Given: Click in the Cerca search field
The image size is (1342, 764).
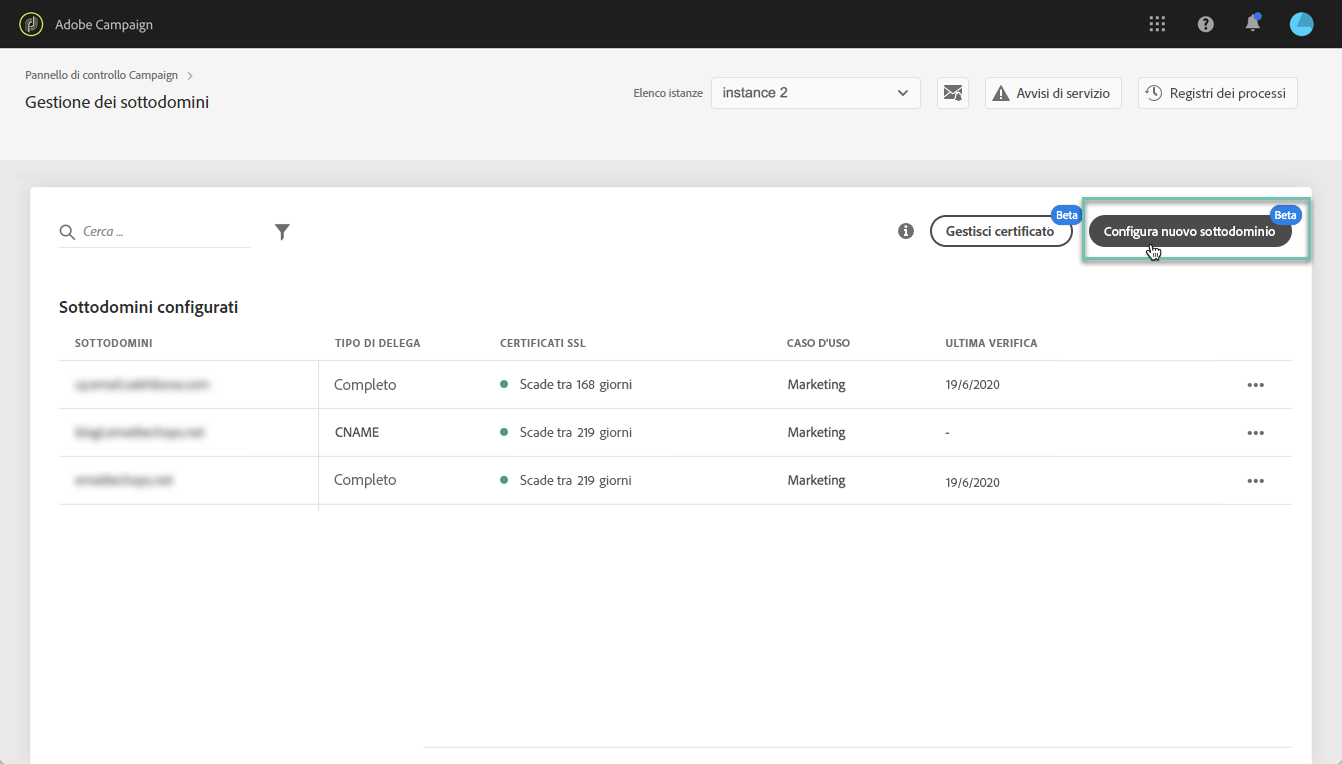Looking at the screenshot, I should pyautogui.click(x=164, y=231).
